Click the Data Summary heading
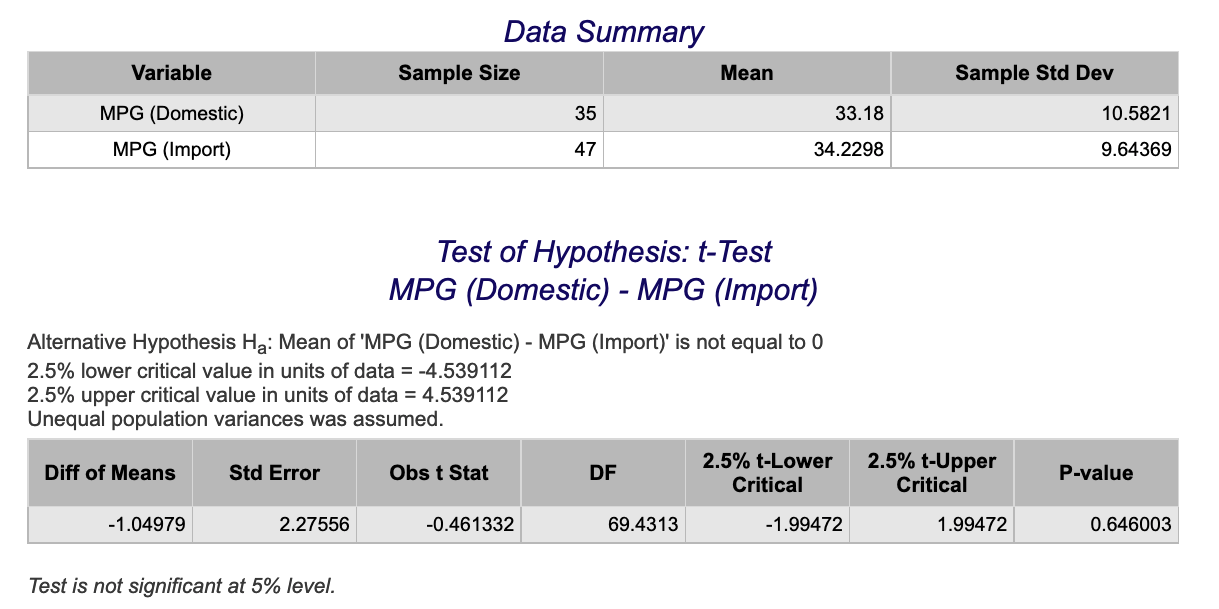The width and height of the screenshot is (1219, 609). tap(603, 31)
